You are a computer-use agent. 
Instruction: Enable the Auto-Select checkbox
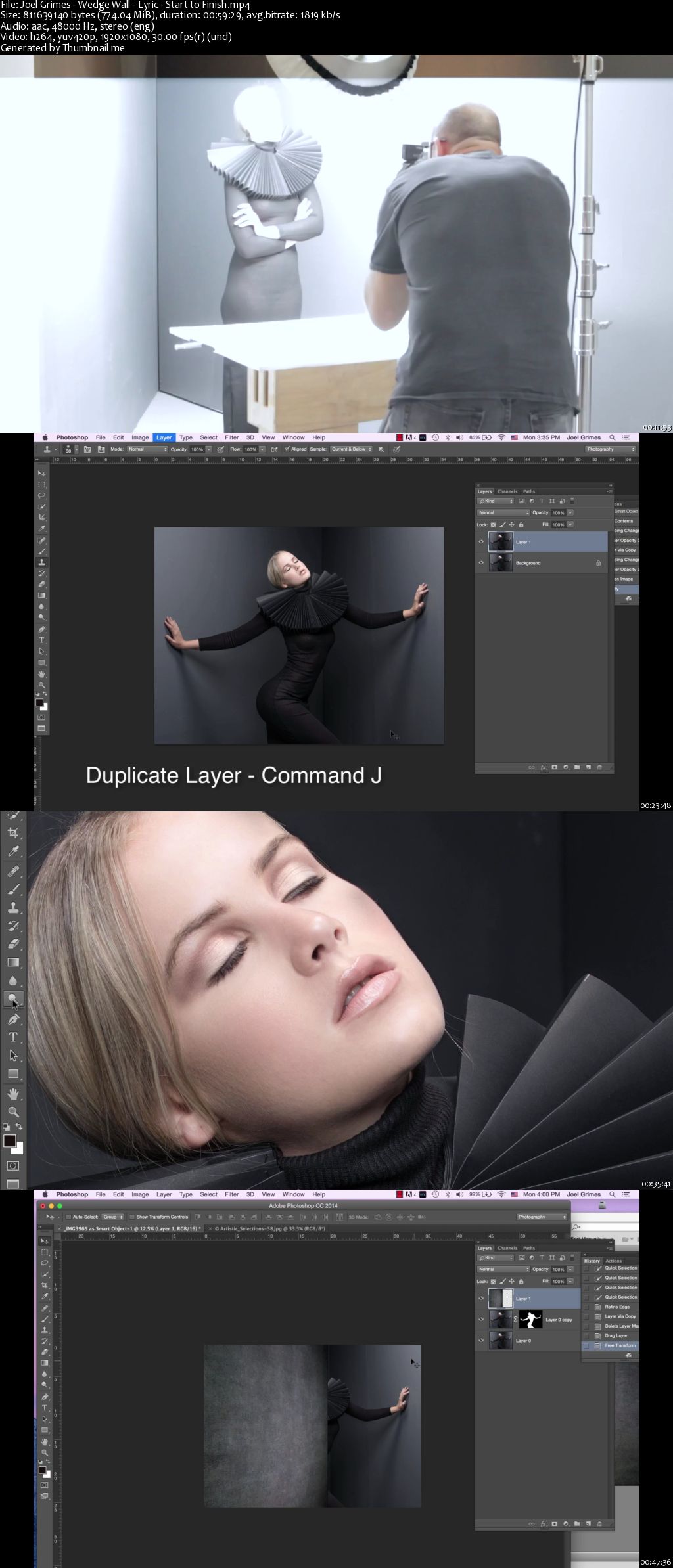click(69, 1217)
